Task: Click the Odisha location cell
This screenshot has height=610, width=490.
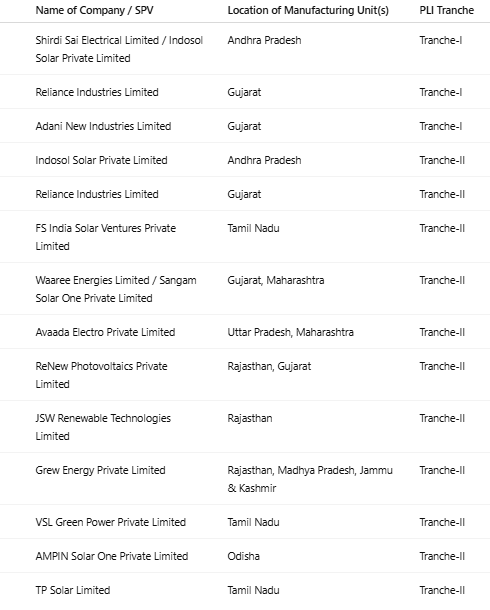Action: [x=243, y=556]
